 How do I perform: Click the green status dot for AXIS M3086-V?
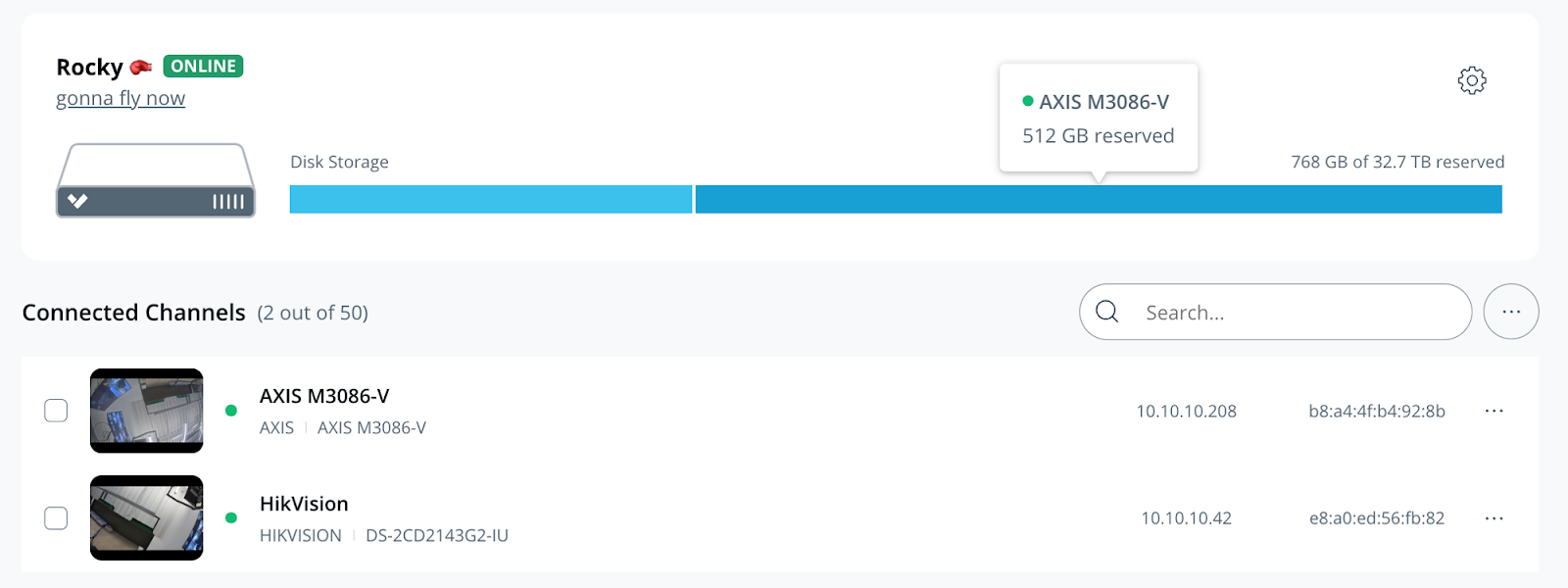pos(231,411)
